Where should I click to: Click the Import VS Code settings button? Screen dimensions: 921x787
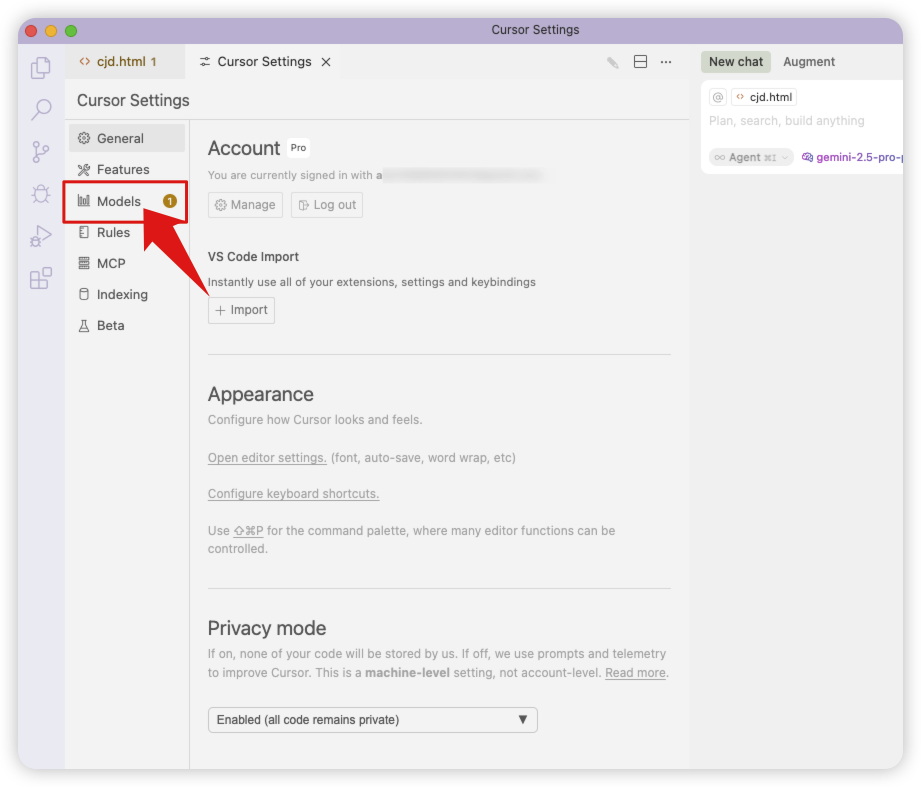(x=241, y=310)
